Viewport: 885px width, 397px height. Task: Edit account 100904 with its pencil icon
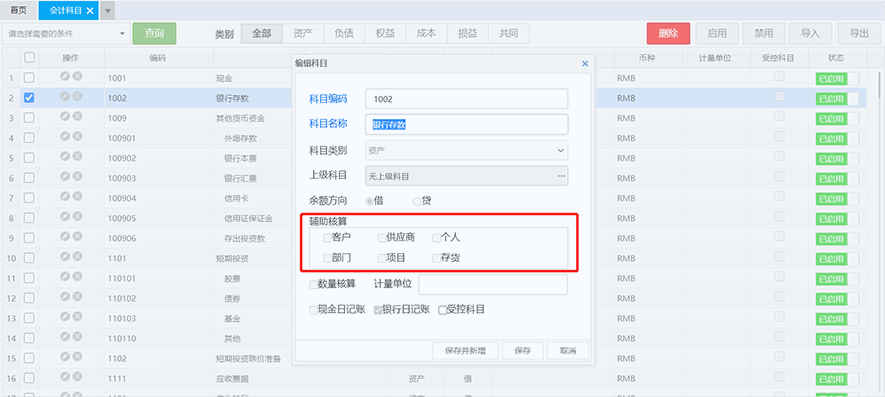[x=65, y=197]
